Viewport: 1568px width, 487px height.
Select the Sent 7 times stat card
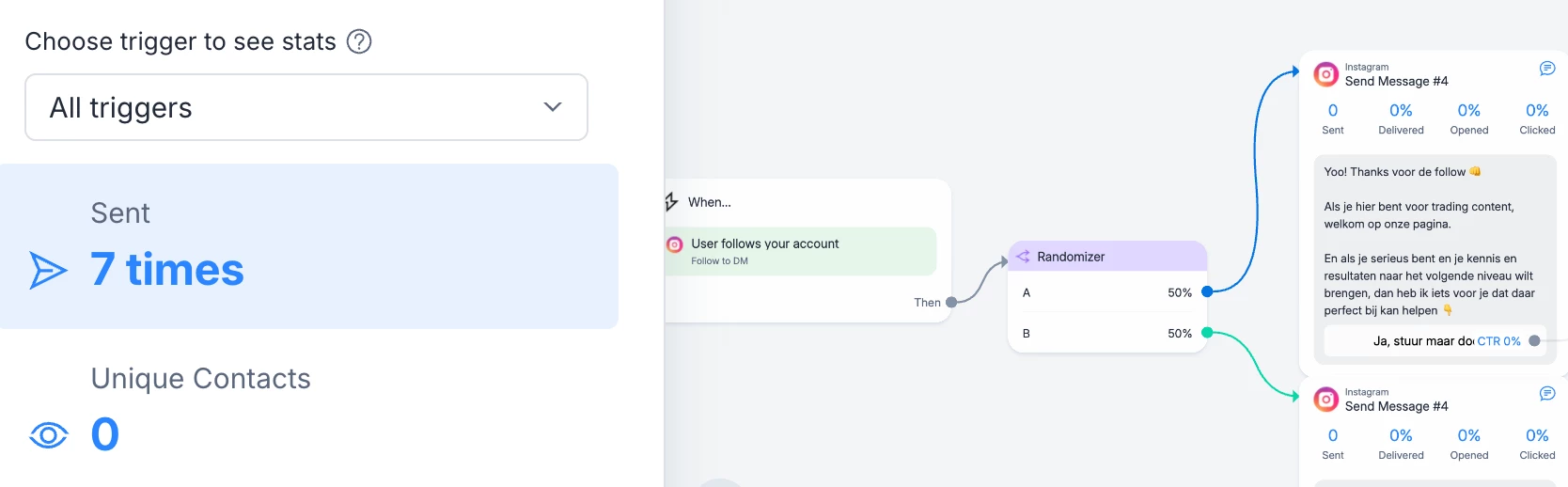308,246
